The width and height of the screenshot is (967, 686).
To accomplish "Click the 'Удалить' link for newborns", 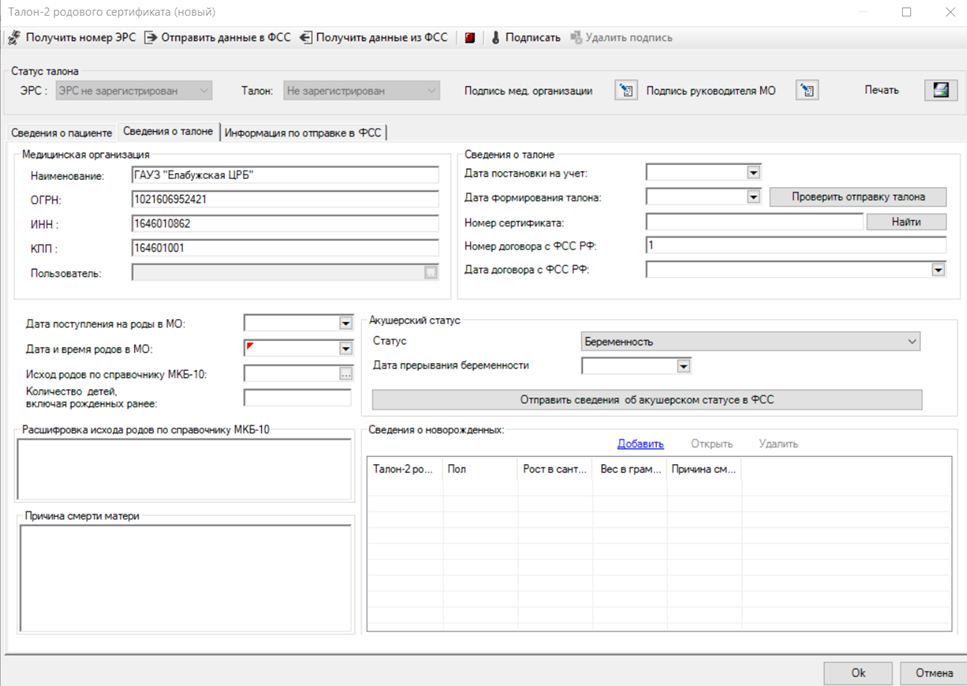I will coord(778,444).
